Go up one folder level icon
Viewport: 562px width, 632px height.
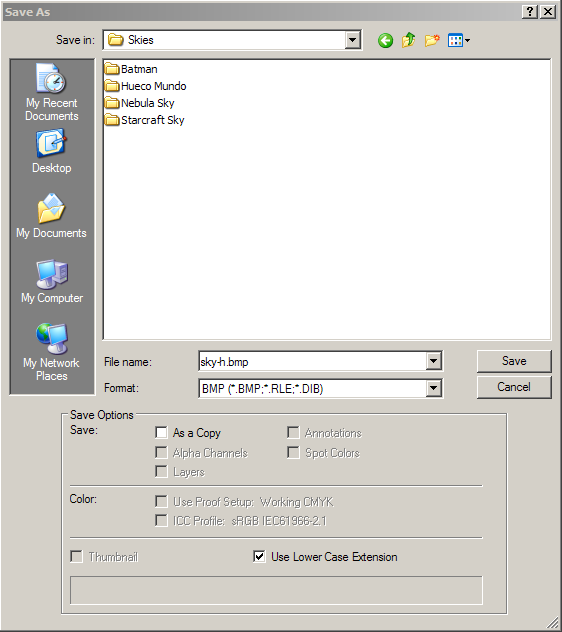pos(408,40)
